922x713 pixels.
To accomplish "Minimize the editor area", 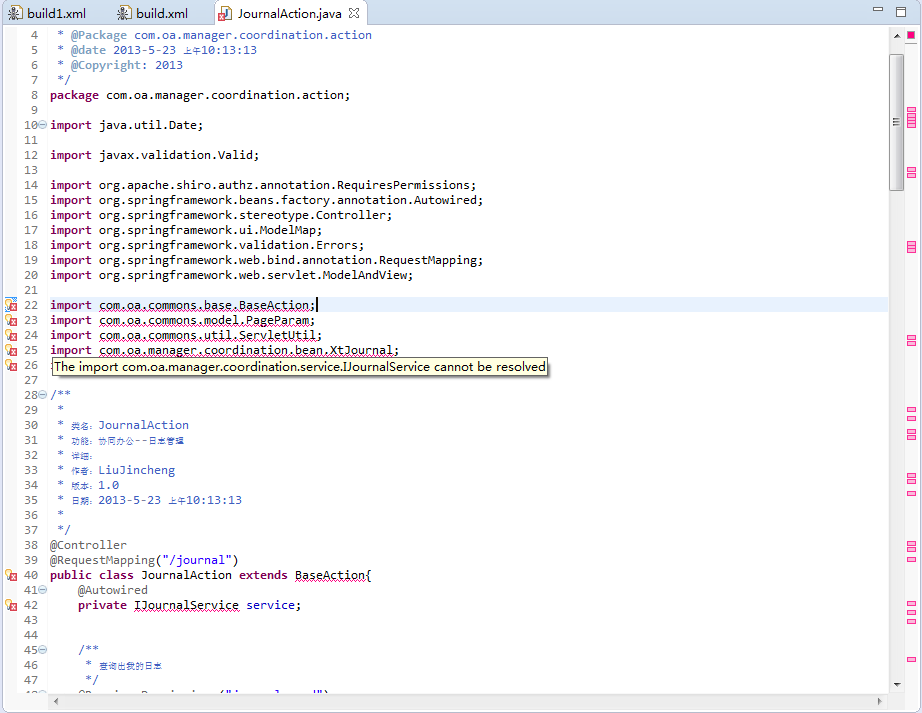I will click(x=878, y=9).
